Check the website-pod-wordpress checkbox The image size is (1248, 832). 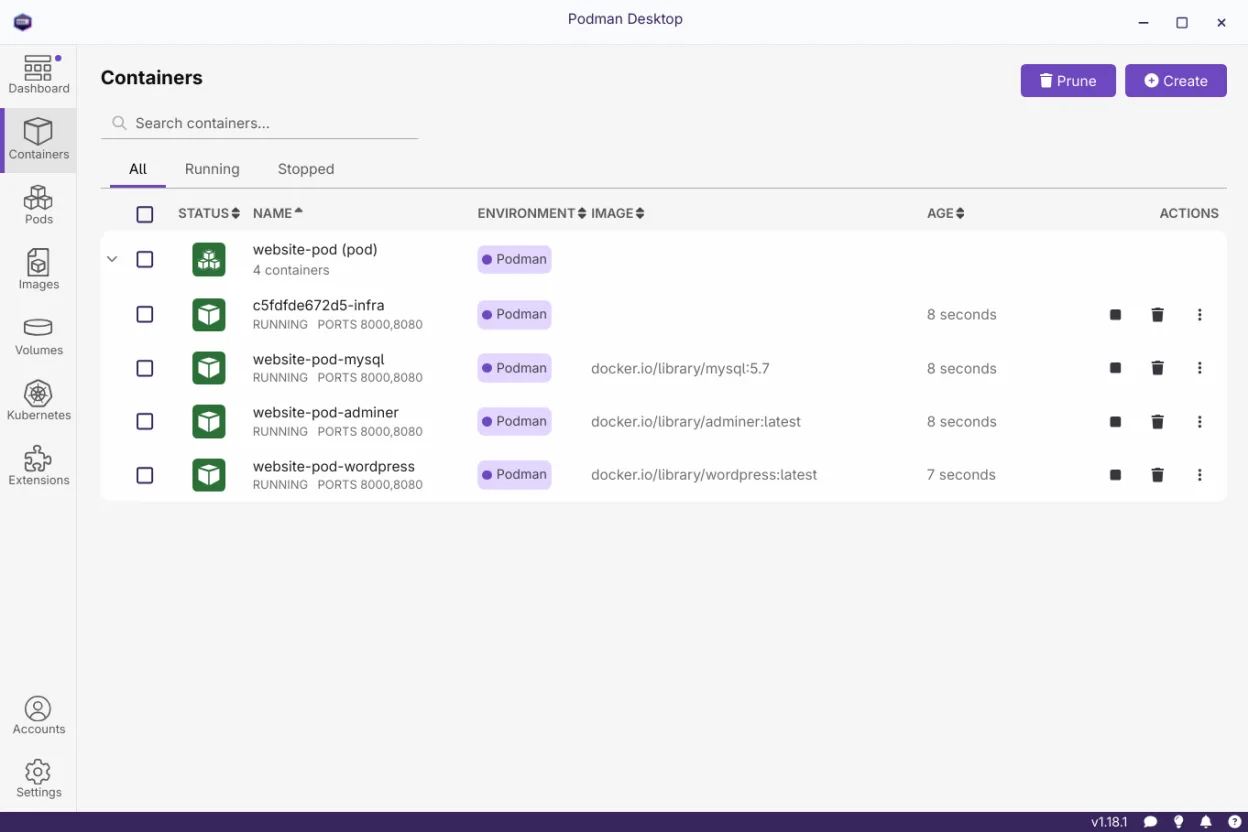point(145,475)
